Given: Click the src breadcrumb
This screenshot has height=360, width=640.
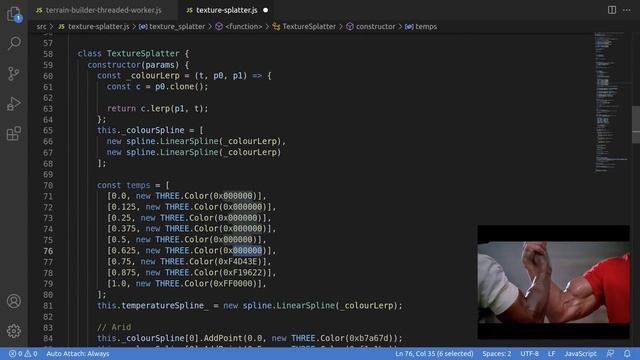Looking at the screenshot, I should 41,27.
